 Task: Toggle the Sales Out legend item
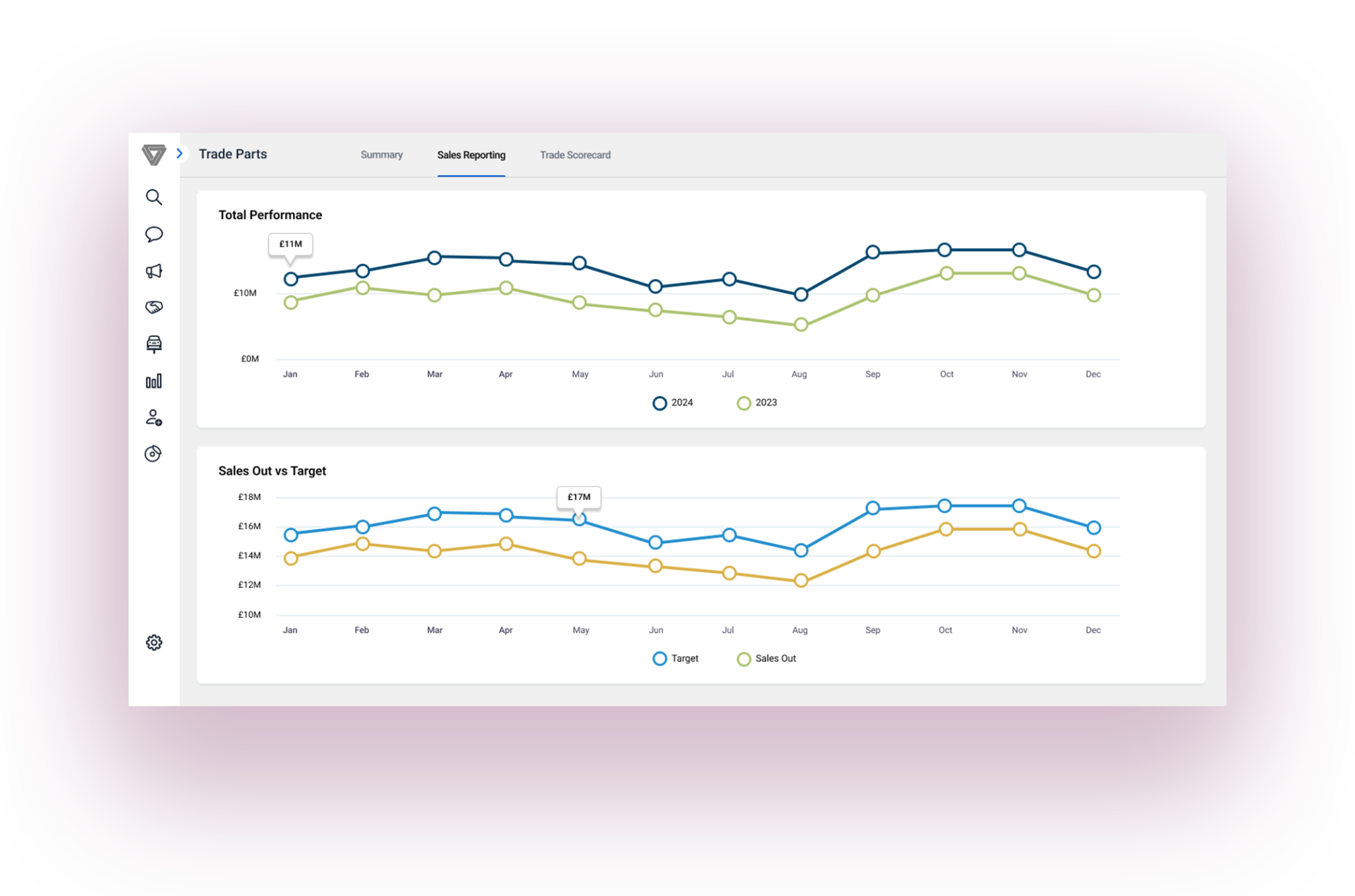[766, 659]
